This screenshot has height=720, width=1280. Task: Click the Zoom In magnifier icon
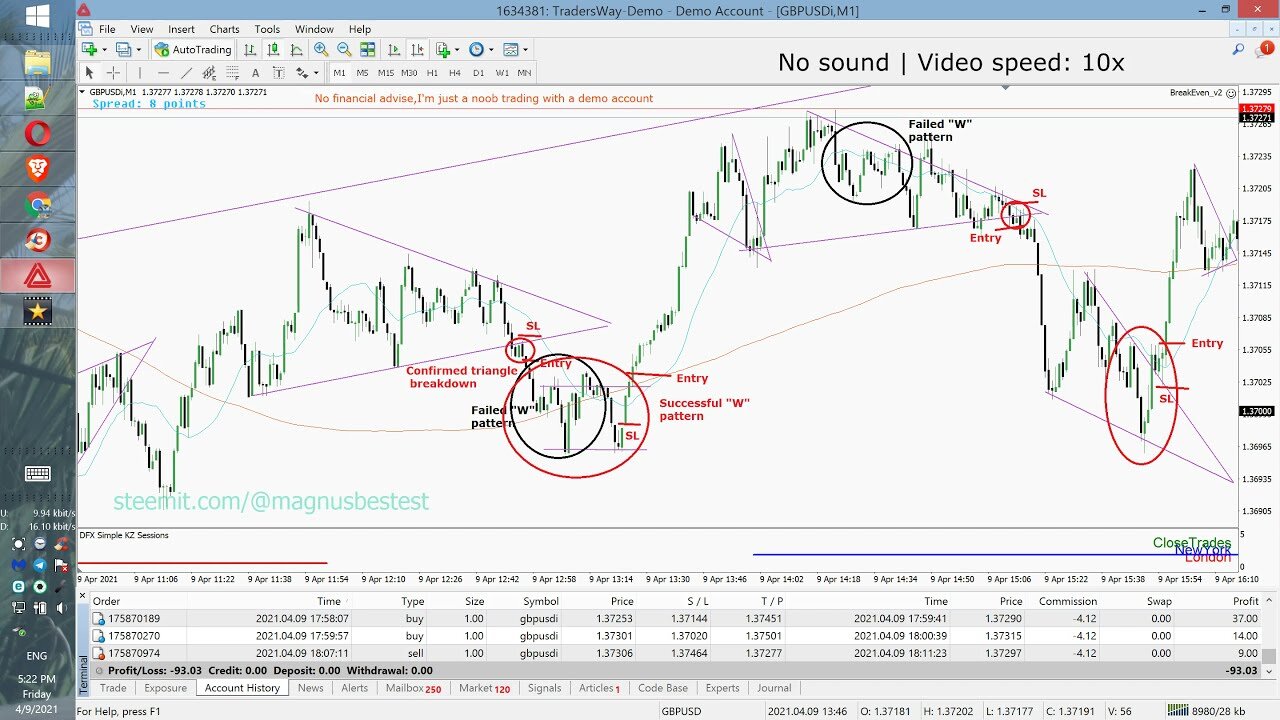pos(321,49)
